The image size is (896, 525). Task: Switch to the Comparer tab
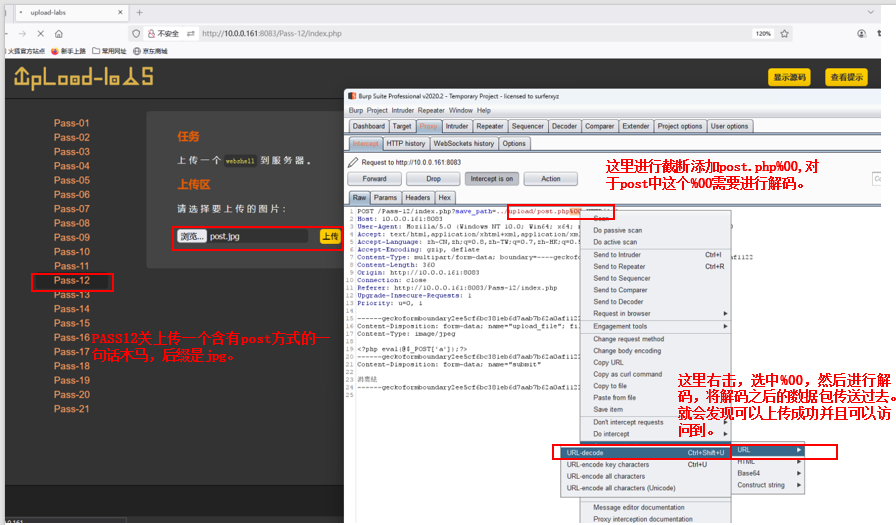[x=599, y=126]
